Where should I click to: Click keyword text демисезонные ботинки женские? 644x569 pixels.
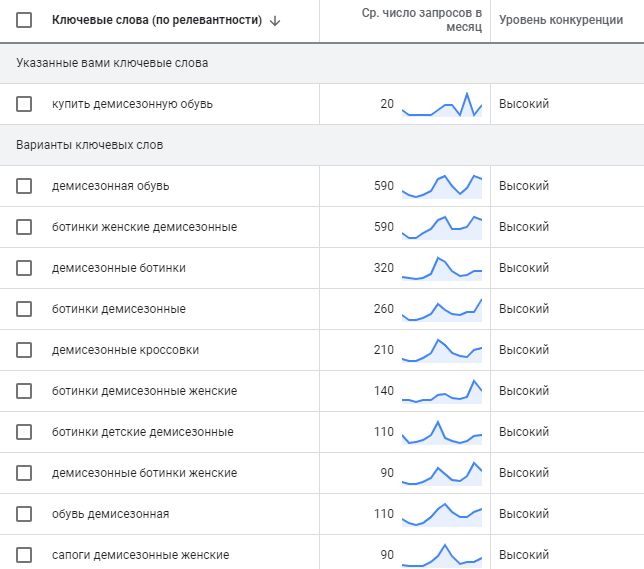click(144, 473)
